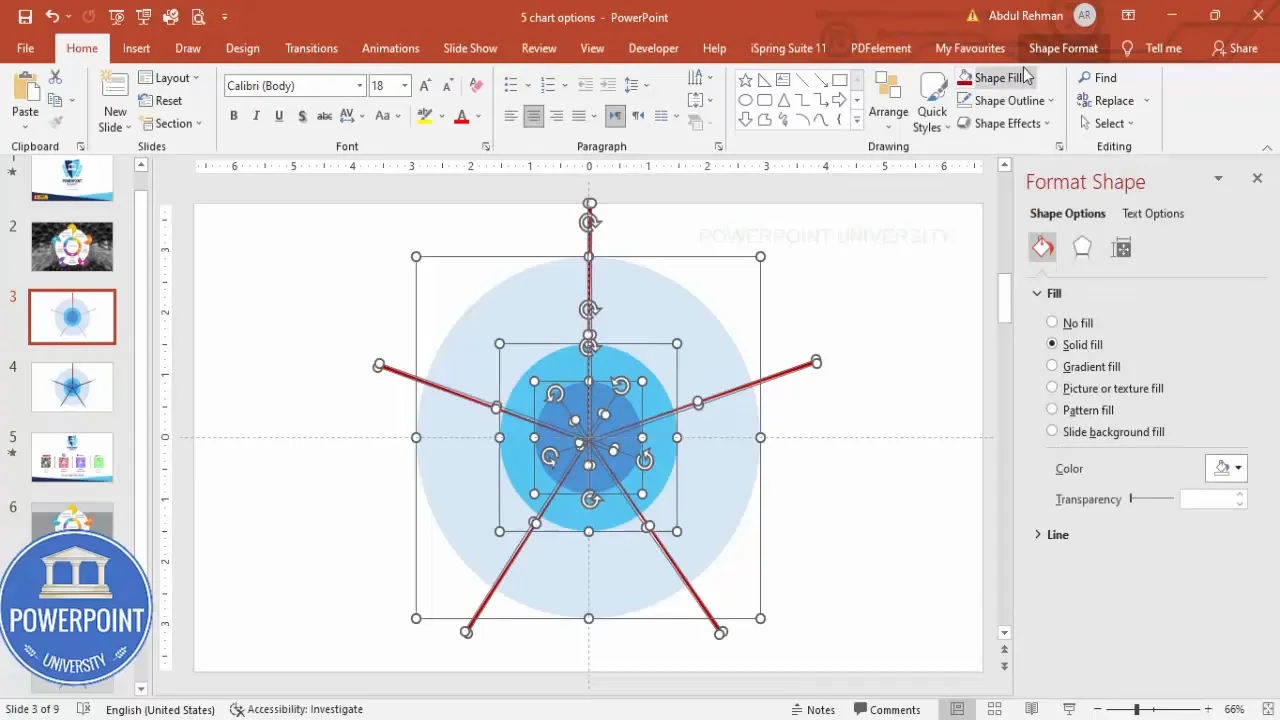Click the Undo arrow icon
1280x720 pixels.
(x=52, y=17)
